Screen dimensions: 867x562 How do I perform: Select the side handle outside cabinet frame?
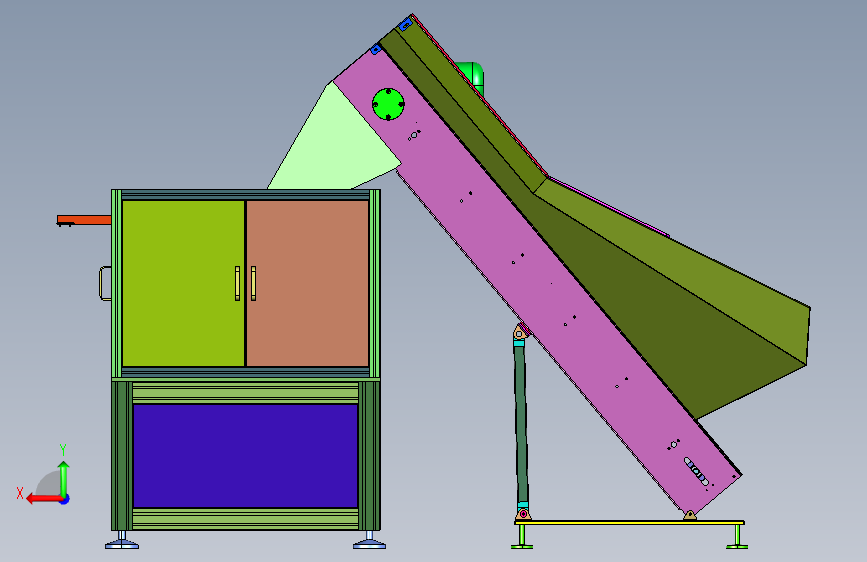(x=105, y=283)
